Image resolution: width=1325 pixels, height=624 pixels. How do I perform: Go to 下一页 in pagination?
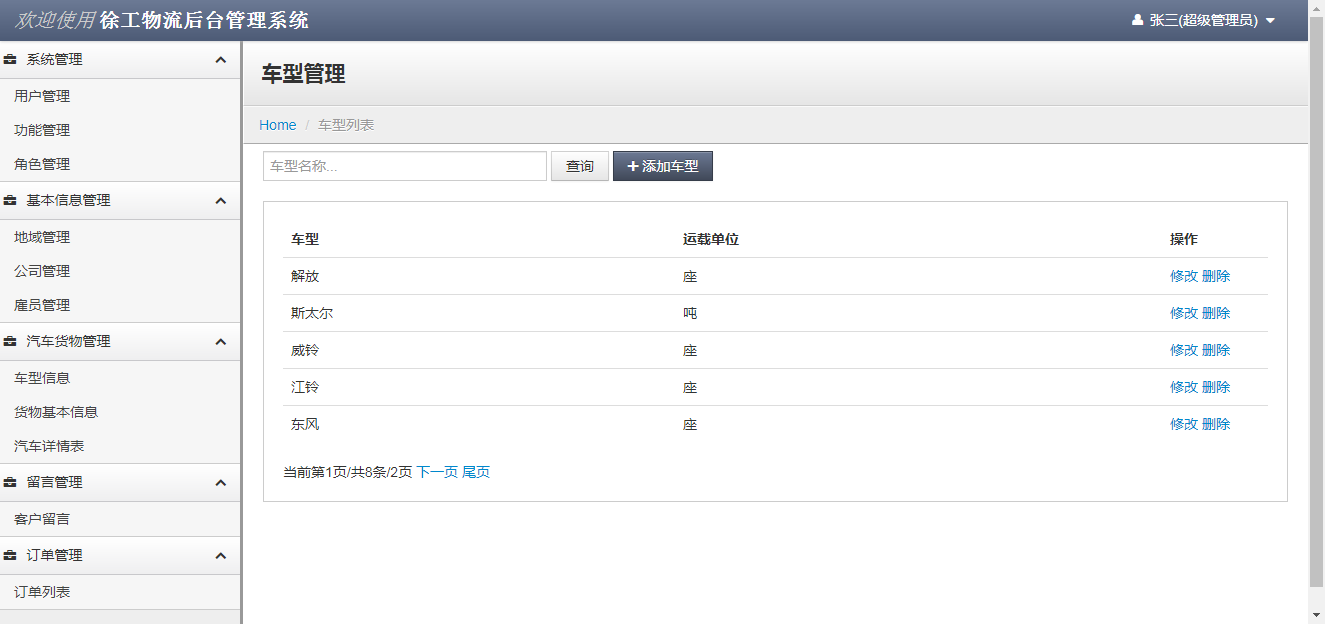[437, 472]
